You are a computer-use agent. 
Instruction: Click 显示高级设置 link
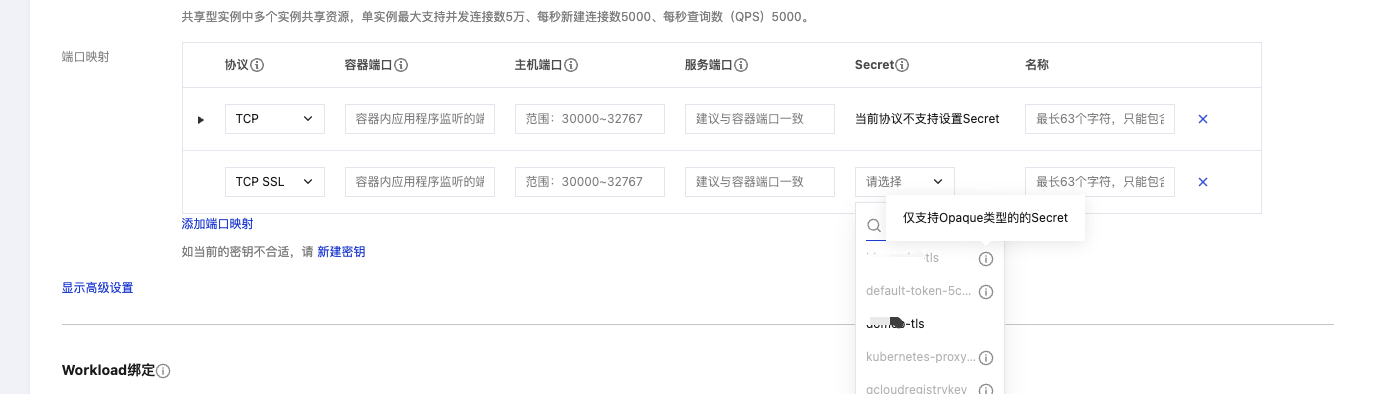[98, 288]
